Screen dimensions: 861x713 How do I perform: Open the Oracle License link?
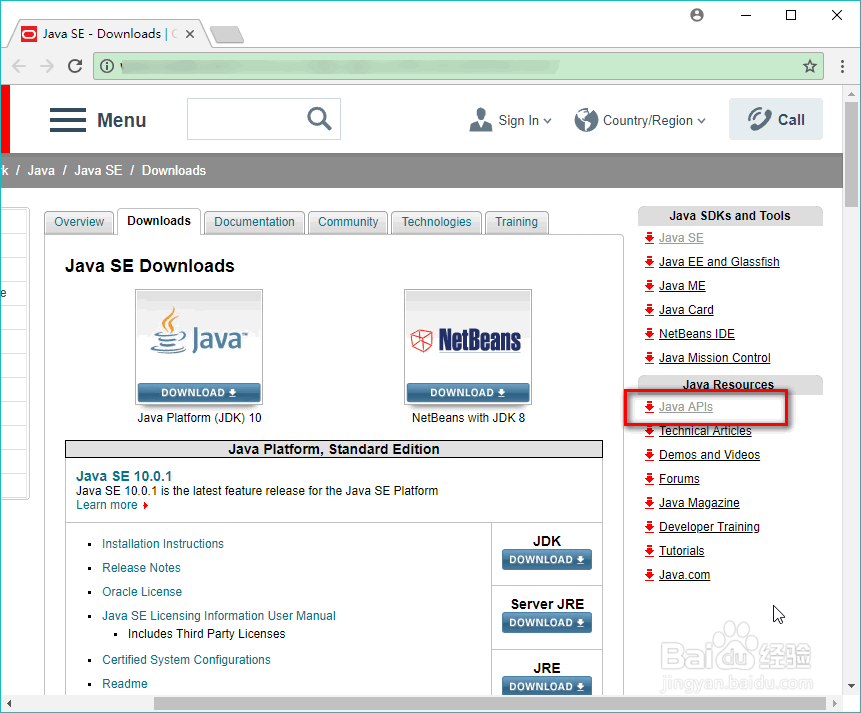point(142,592)
